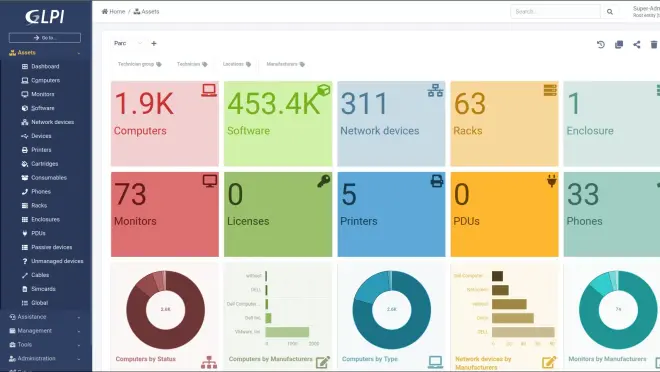The height and width of the screenshot is (372, 660).
Task: Collapse the Assets menu section
Action: point(45,53)
